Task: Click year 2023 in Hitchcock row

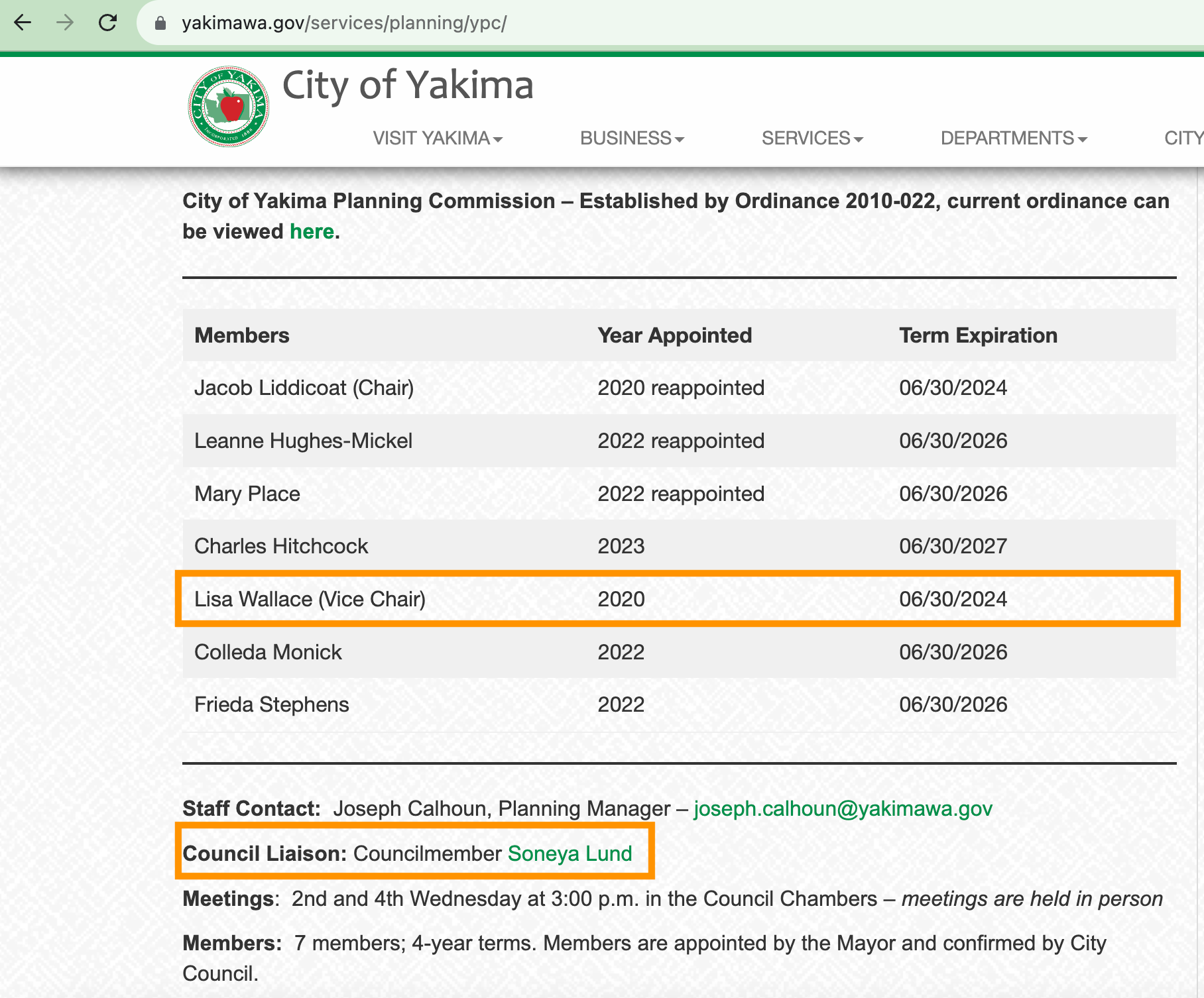Action: click(621, 546)
